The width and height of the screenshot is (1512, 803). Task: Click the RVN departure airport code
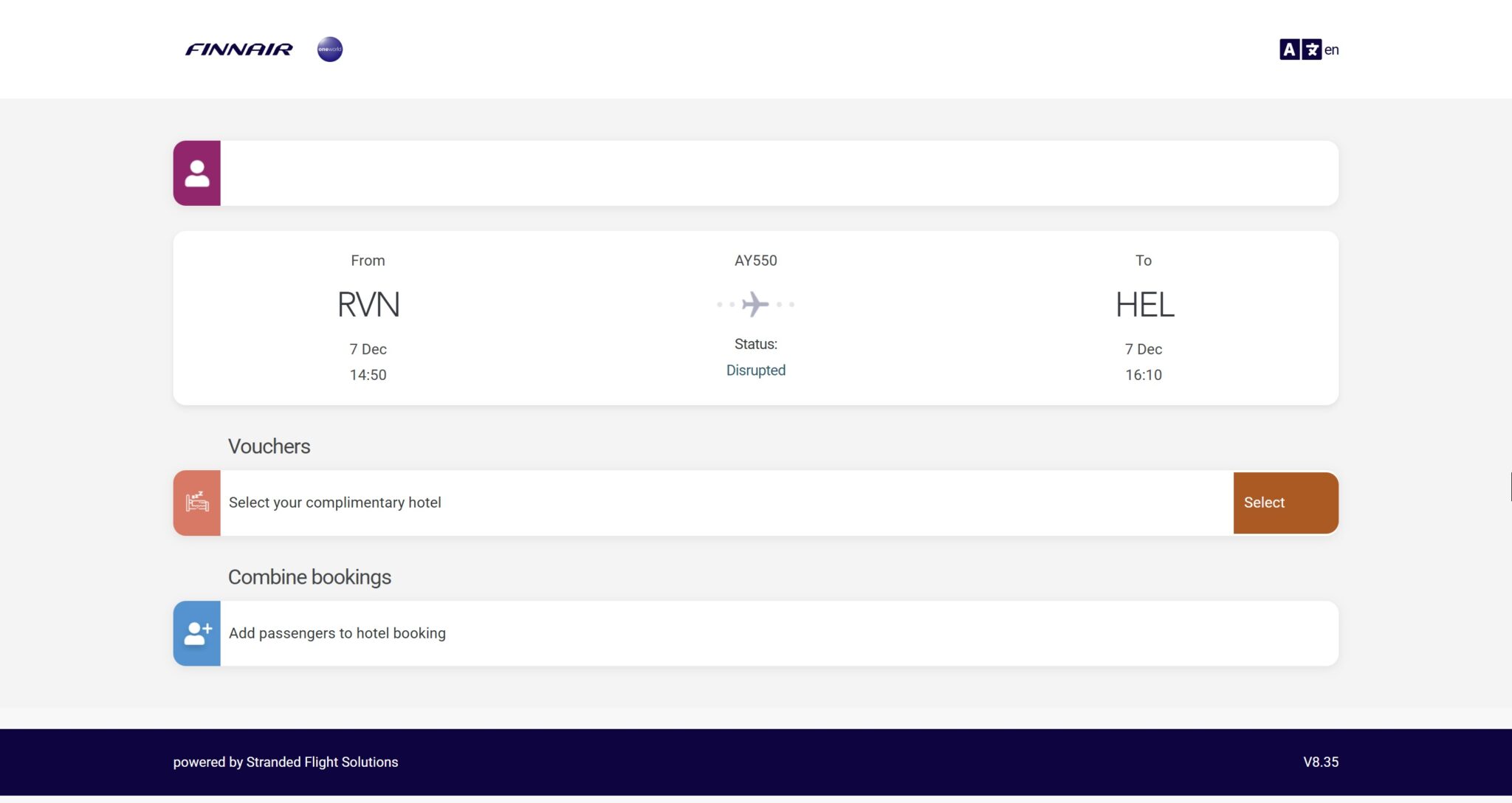coord(368,305)
